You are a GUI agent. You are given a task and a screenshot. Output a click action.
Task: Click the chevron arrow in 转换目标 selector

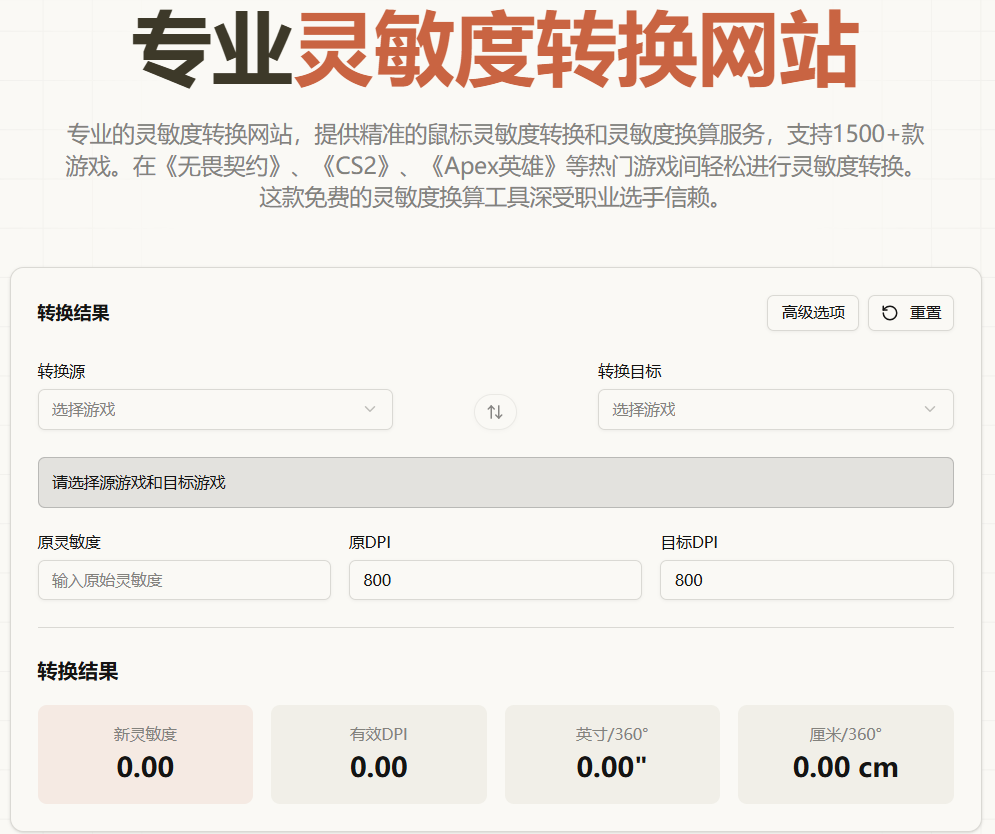[930, 409]
